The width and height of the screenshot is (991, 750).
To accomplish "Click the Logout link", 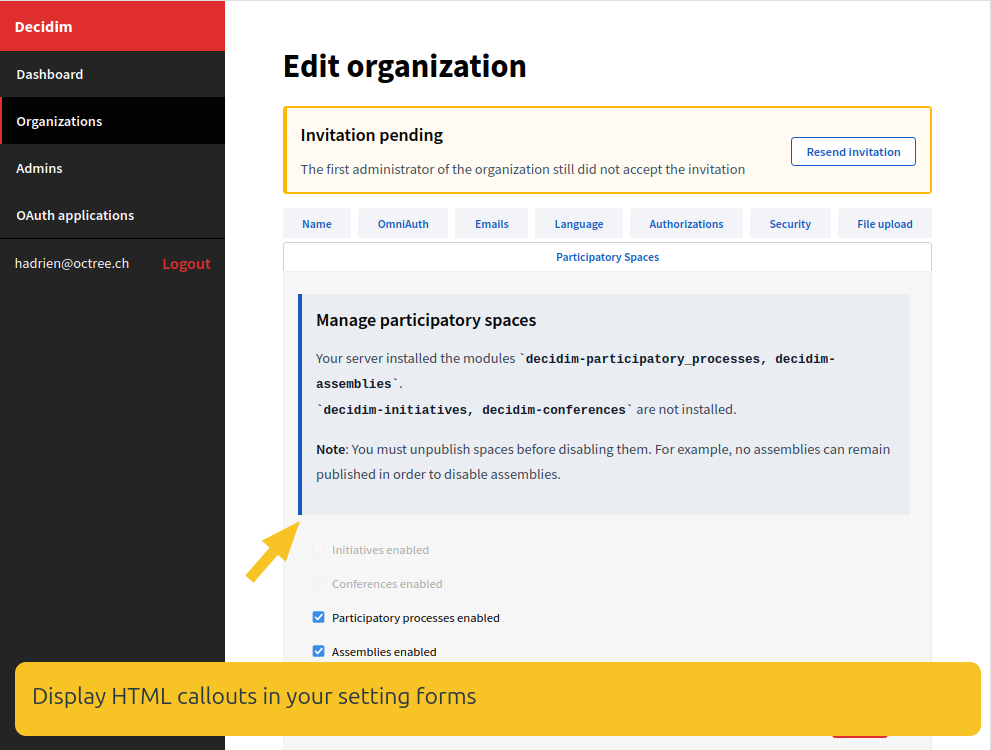I will 186,263.
